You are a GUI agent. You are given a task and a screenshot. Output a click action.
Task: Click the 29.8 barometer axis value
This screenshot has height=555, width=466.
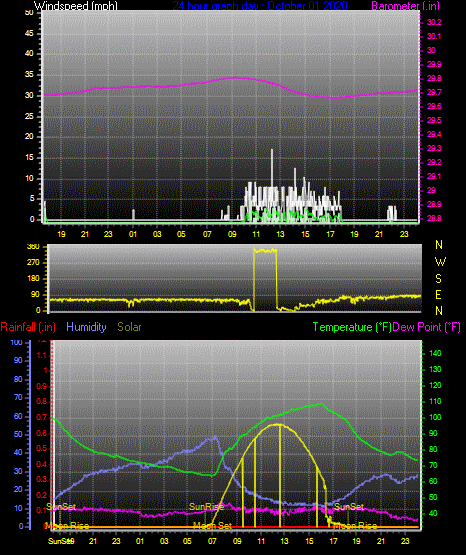(434, 78)
